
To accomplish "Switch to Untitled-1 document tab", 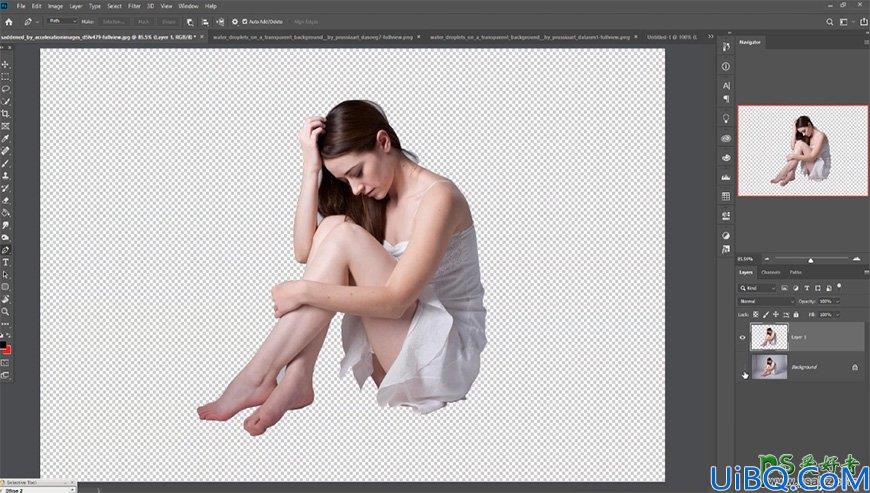I will coord(671,37).
